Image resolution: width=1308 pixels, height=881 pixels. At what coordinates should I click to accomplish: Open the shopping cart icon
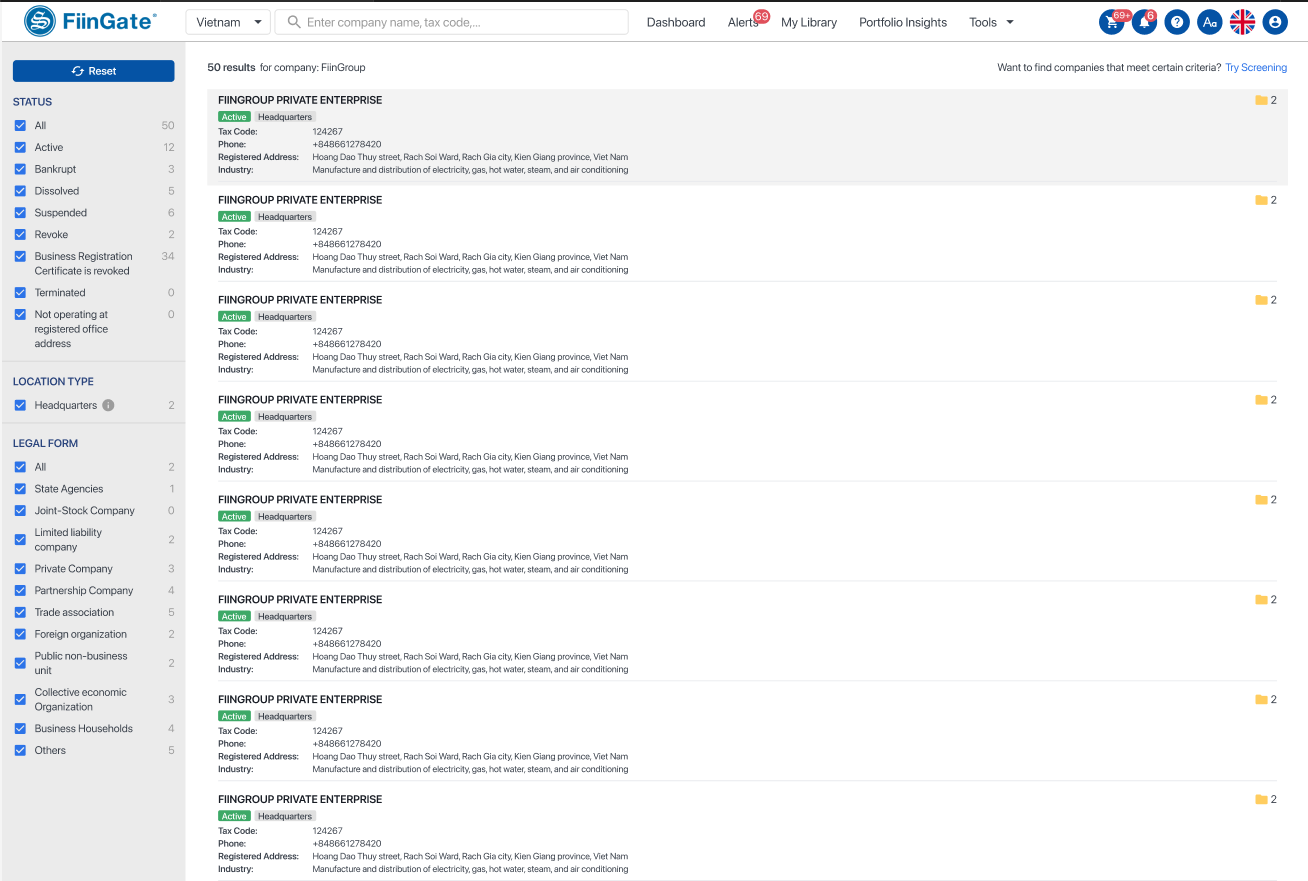pyautogui.click(x=1111, y=22)
